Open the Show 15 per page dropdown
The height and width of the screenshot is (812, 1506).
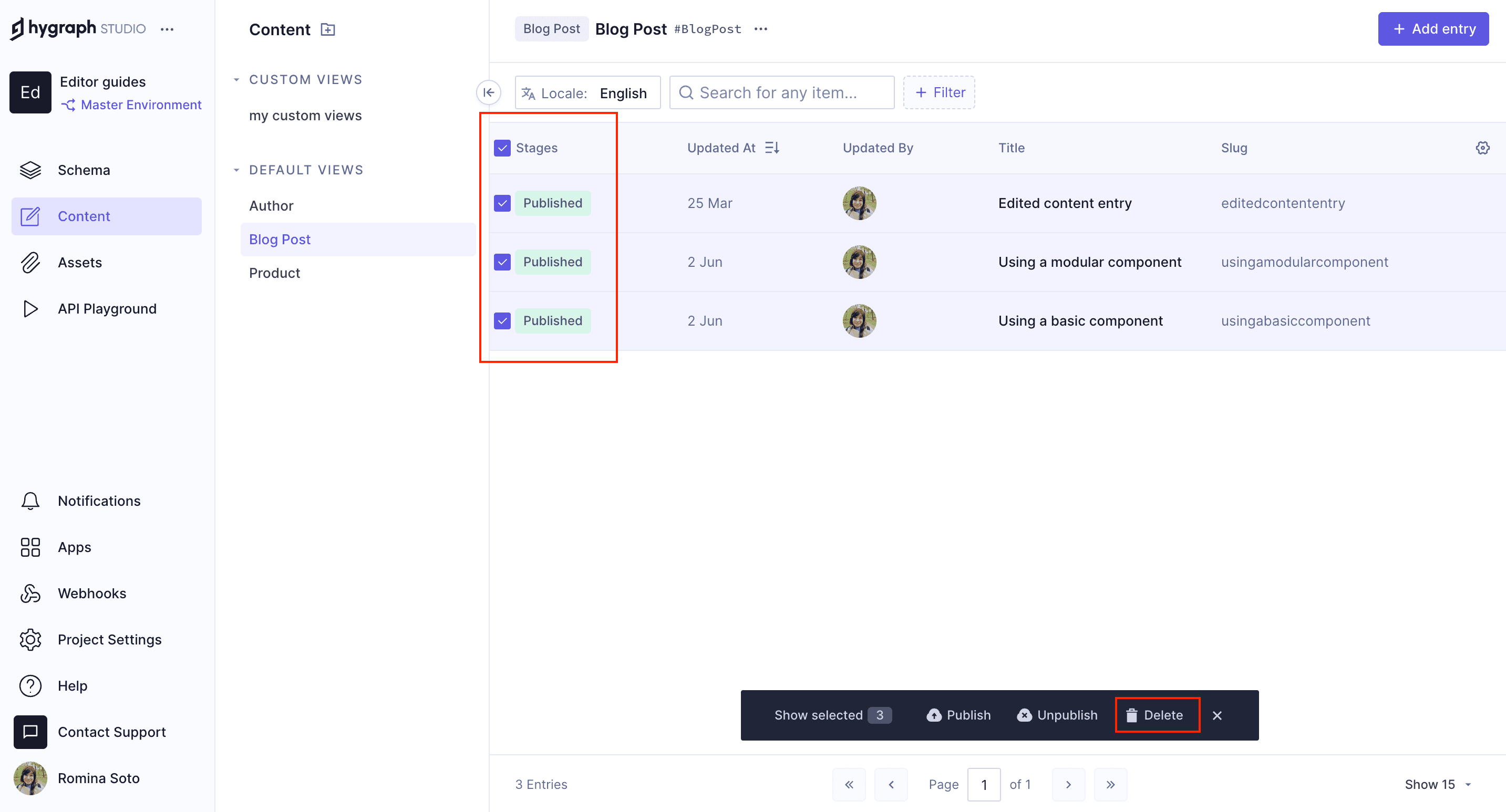coord(1437,784)
